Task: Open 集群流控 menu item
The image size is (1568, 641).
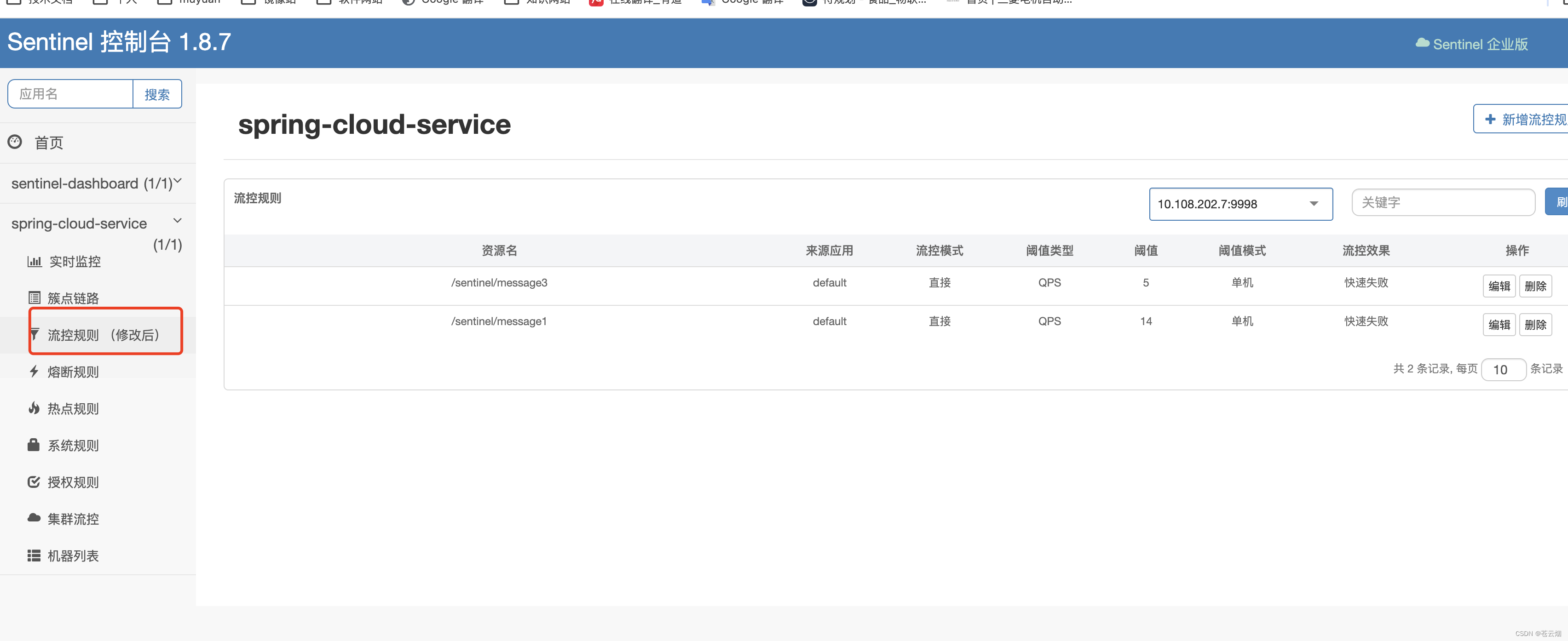Action: (x=73, y=519)
